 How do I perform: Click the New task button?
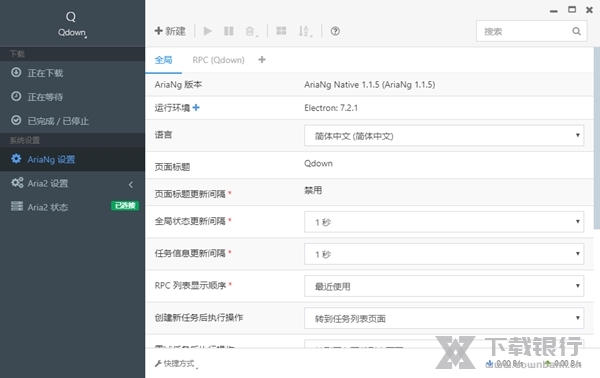(x=170, y=31)
